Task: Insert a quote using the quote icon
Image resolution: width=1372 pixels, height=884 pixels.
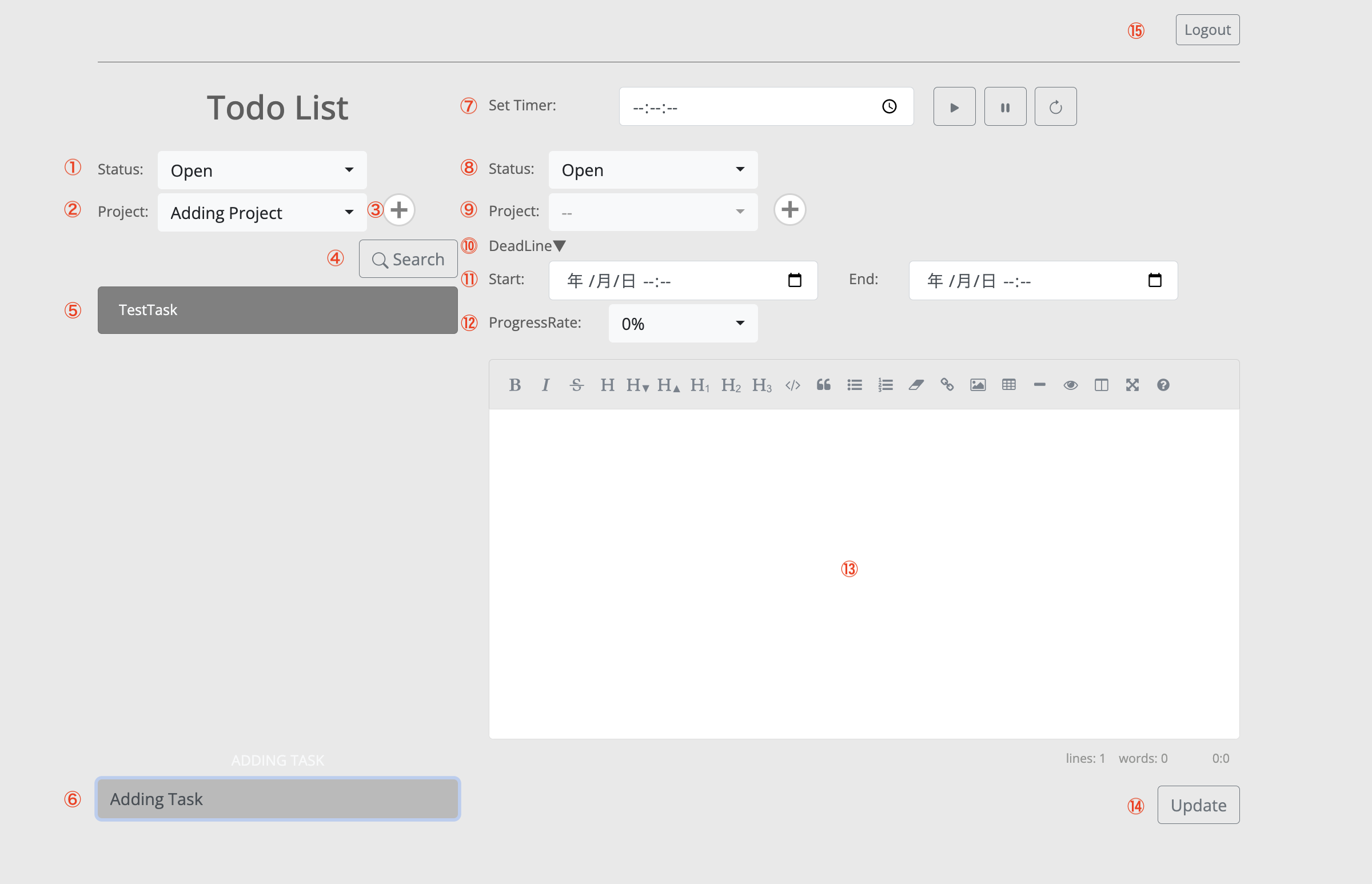Action: [x=823, y=385]
